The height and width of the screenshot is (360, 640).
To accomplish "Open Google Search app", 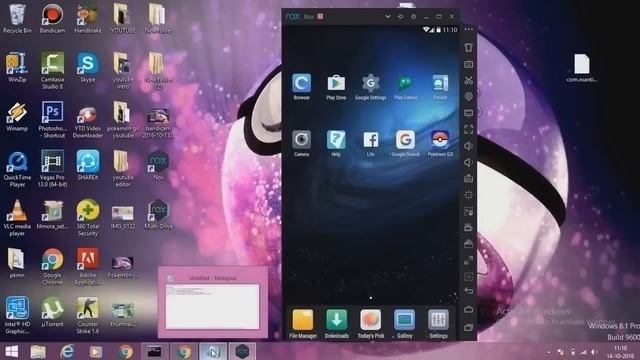I will pyautogui.click(x=405, y=143).
